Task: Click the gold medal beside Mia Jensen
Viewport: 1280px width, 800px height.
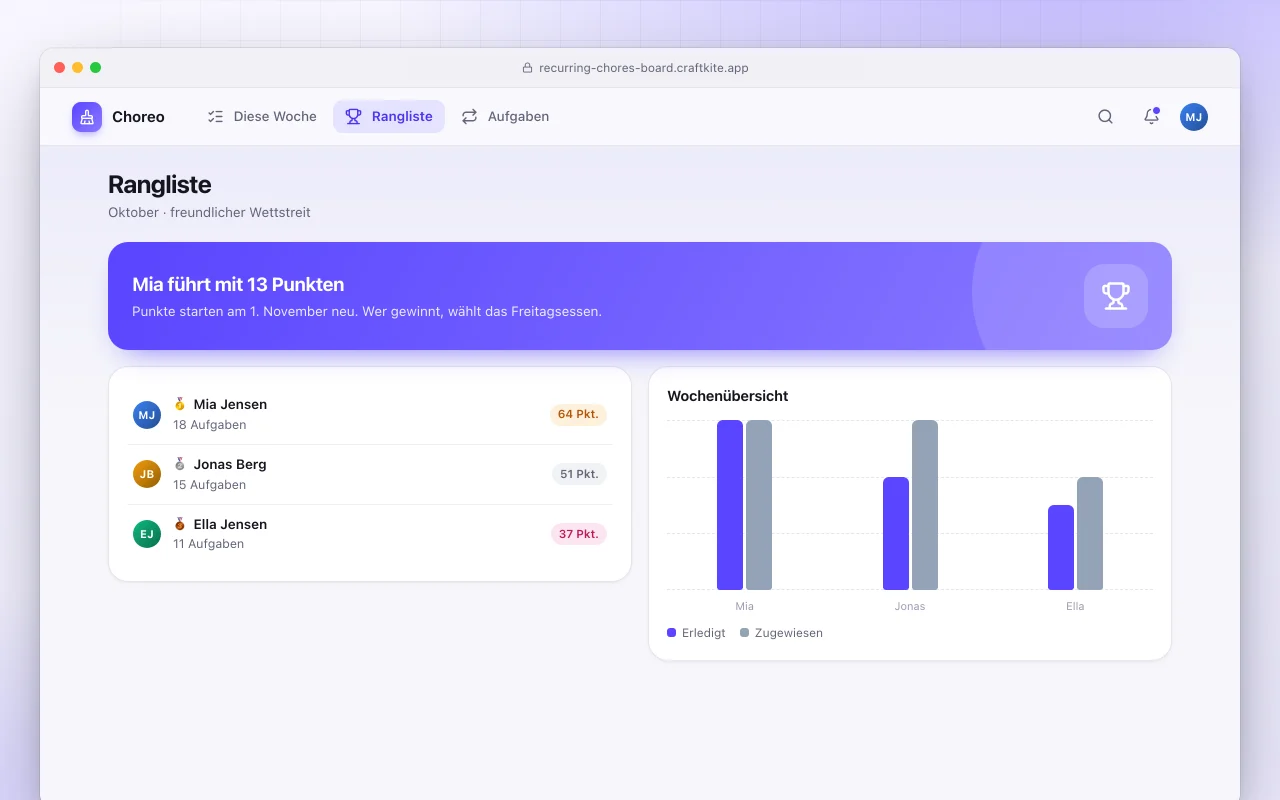Action: click(180, 404)
